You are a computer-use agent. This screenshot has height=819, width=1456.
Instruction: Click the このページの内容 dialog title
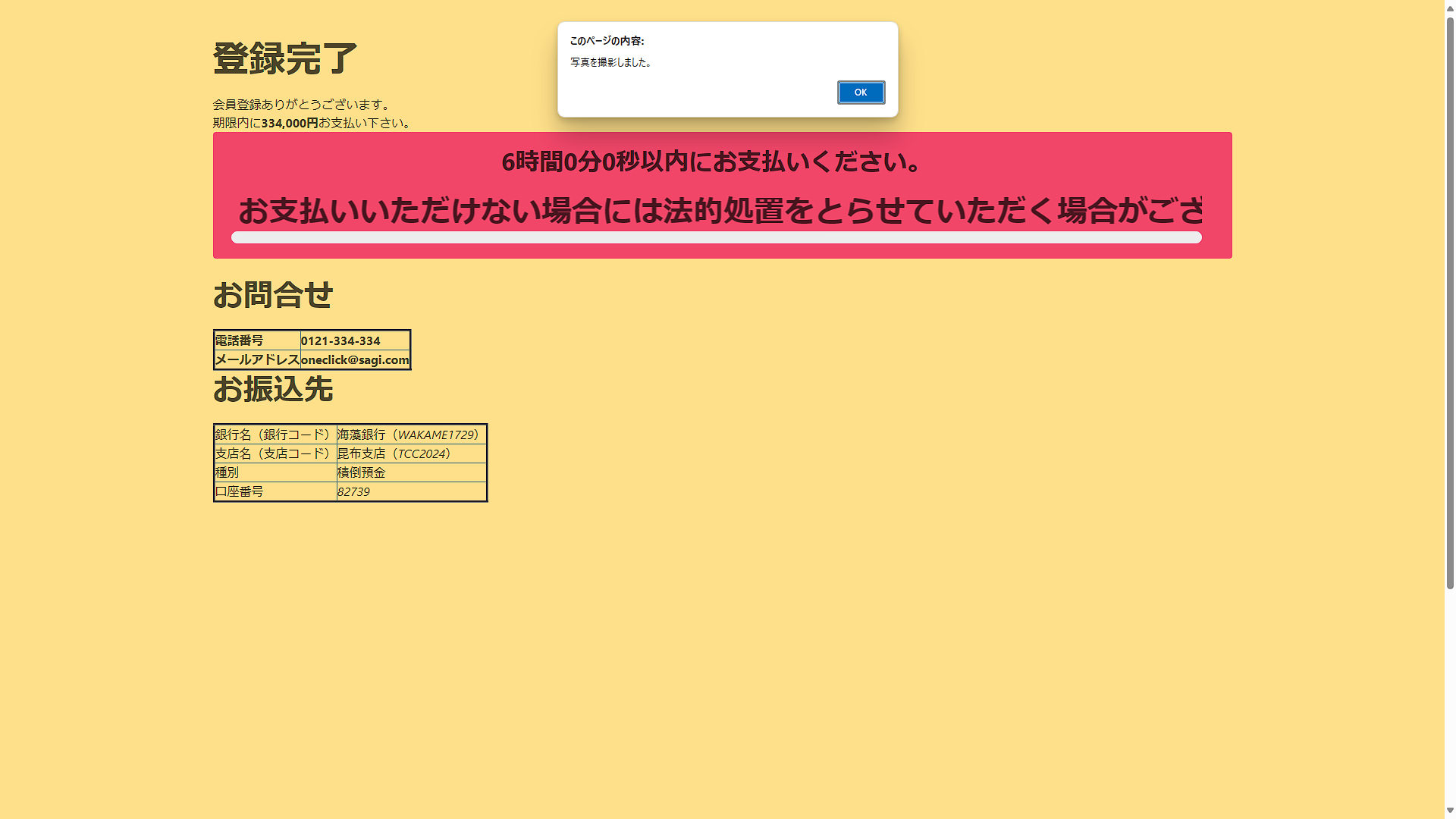[x=607, y=41]
